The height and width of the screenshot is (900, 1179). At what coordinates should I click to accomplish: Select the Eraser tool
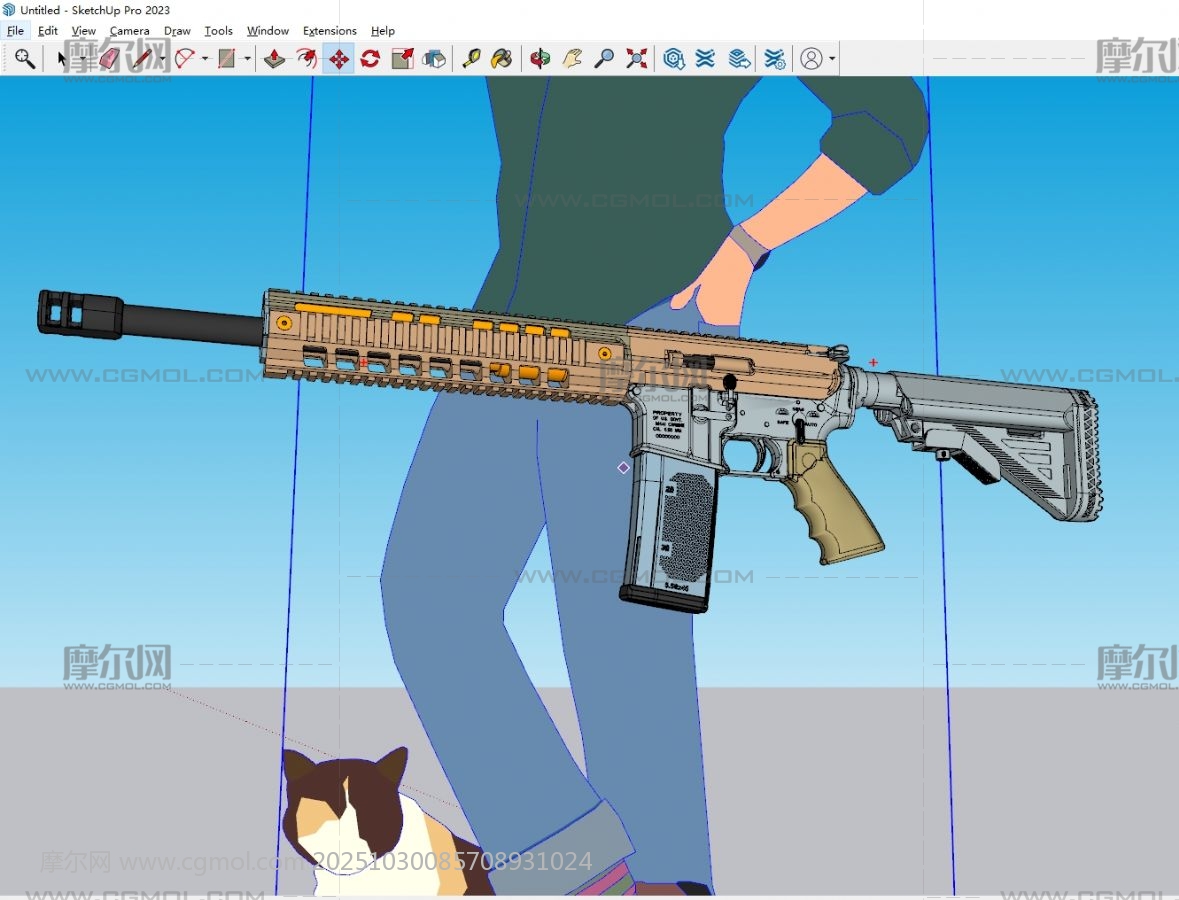(x=108, y=59)
